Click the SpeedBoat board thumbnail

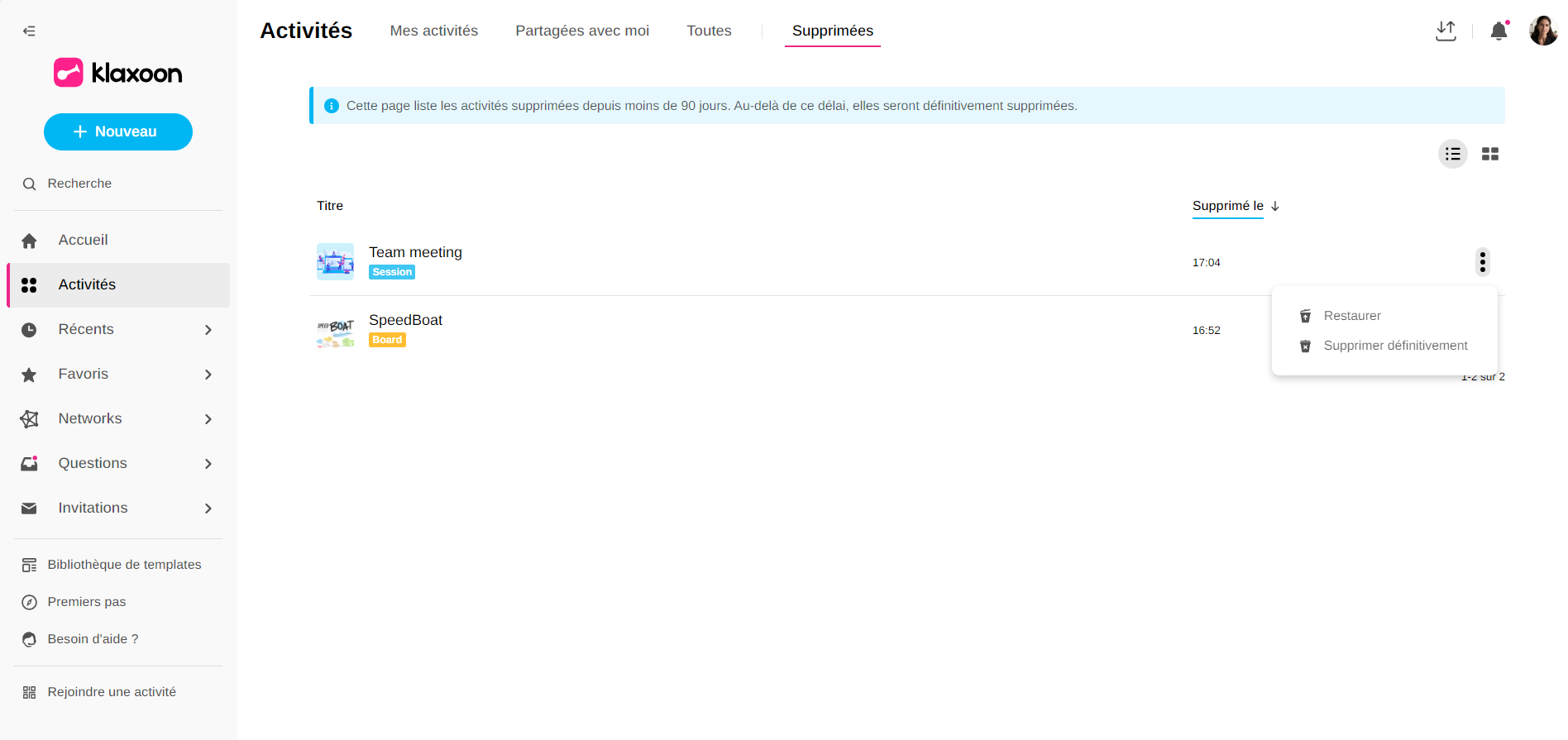(x=335, y=331)
